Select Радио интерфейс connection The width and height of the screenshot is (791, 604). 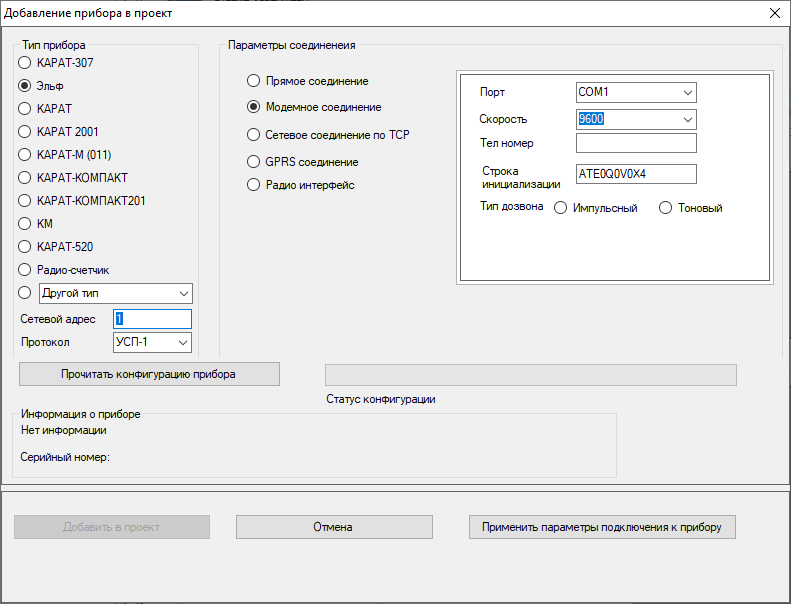point(254,184)
